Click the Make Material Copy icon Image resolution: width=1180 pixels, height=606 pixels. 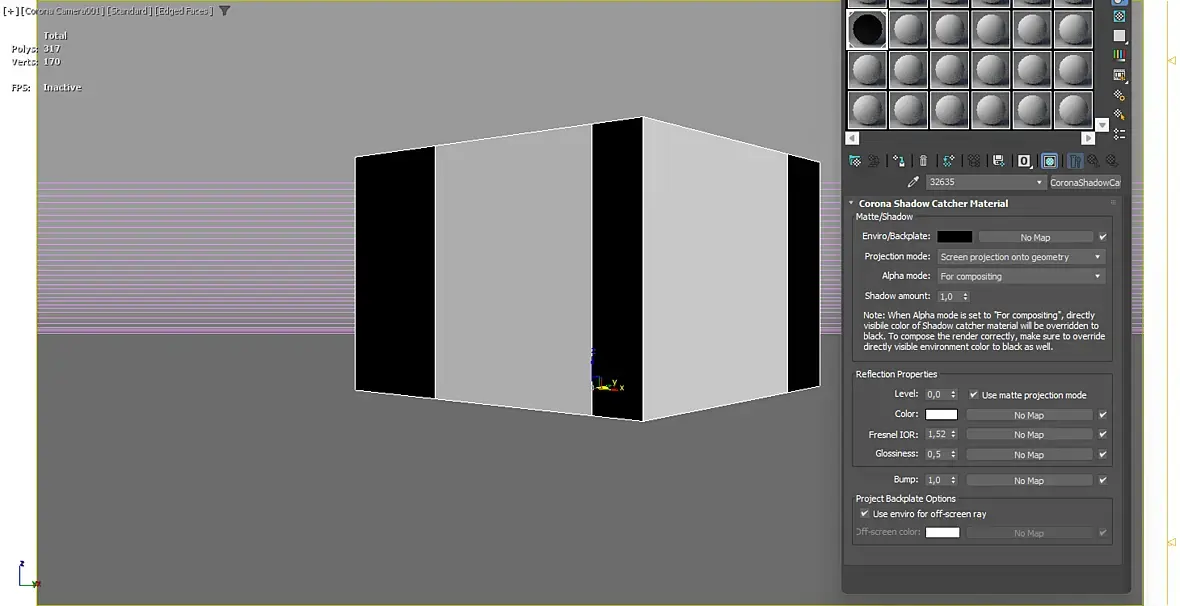click(948, 161)
